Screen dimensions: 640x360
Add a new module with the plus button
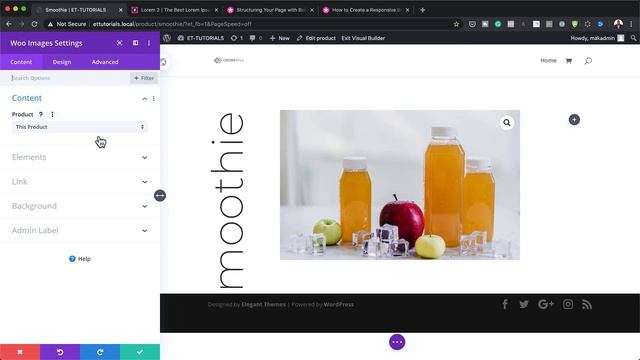(574, 120)
